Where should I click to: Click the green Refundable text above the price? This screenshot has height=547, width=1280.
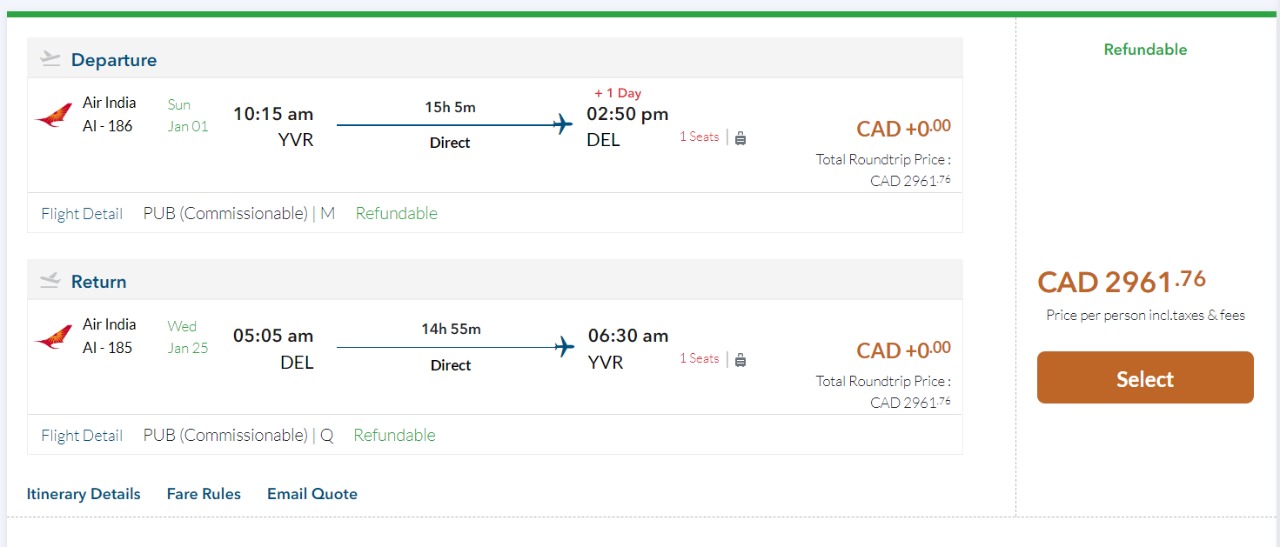pos(1145,49)
